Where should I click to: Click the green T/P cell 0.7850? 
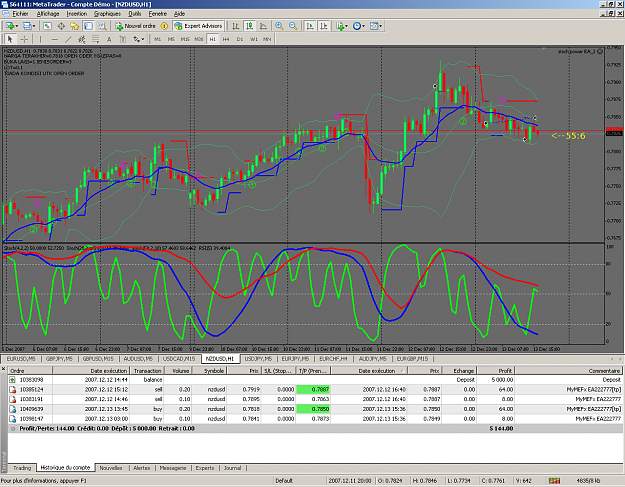tap(313, 409)
